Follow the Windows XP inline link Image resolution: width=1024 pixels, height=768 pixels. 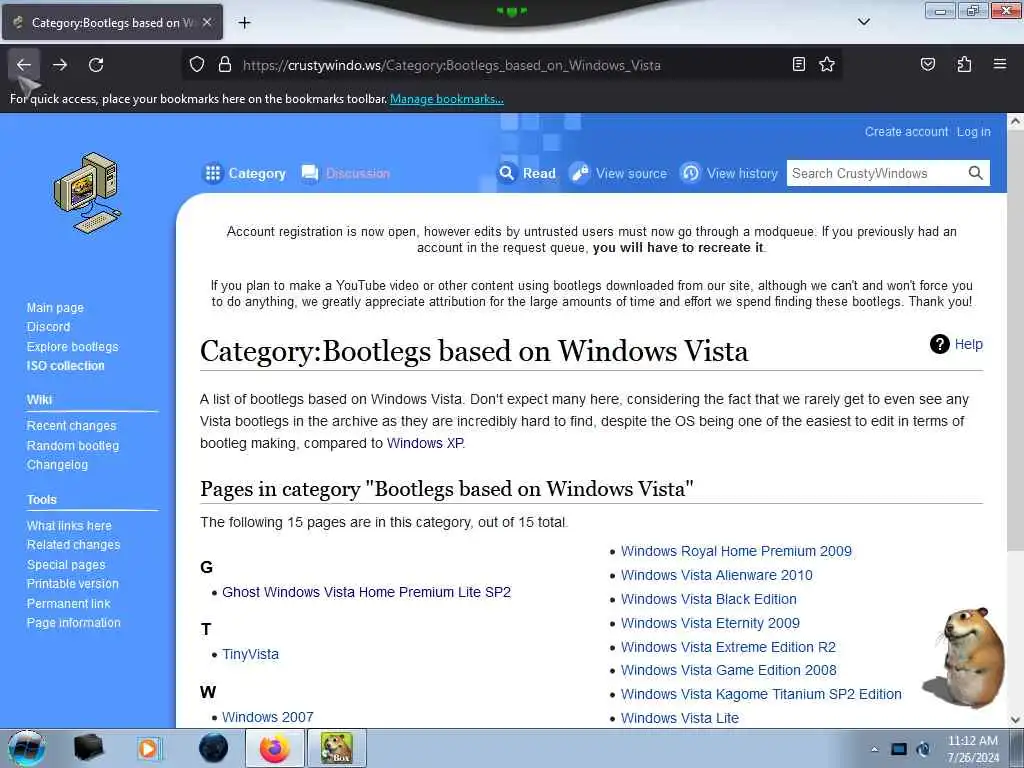click(424, 443)
